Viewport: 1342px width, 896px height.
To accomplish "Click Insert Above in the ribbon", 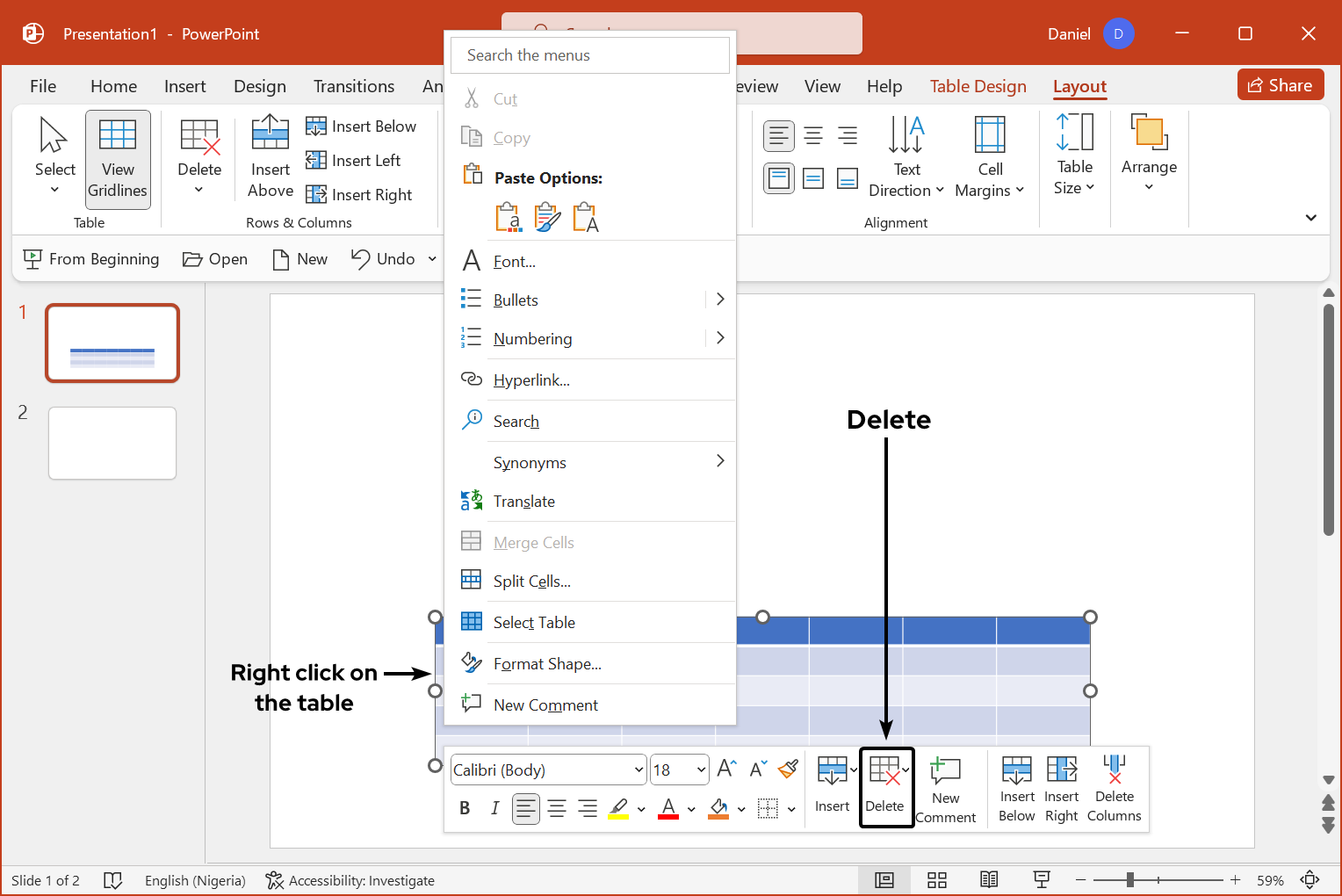I will click(x=271, y=158).
